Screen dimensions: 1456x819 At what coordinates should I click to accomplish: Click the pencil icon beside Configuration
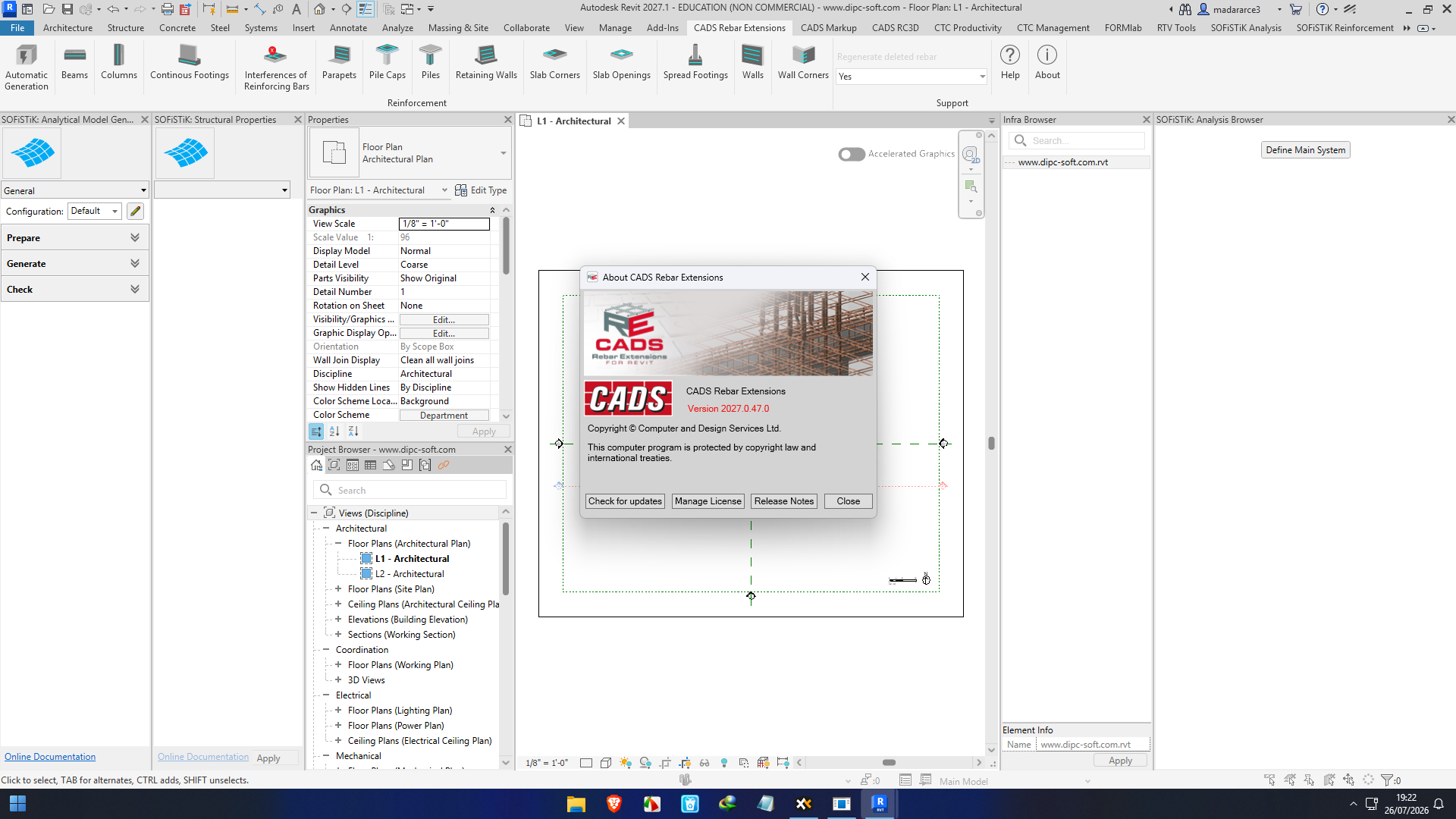pyautogui.click(x=136, y=211)
